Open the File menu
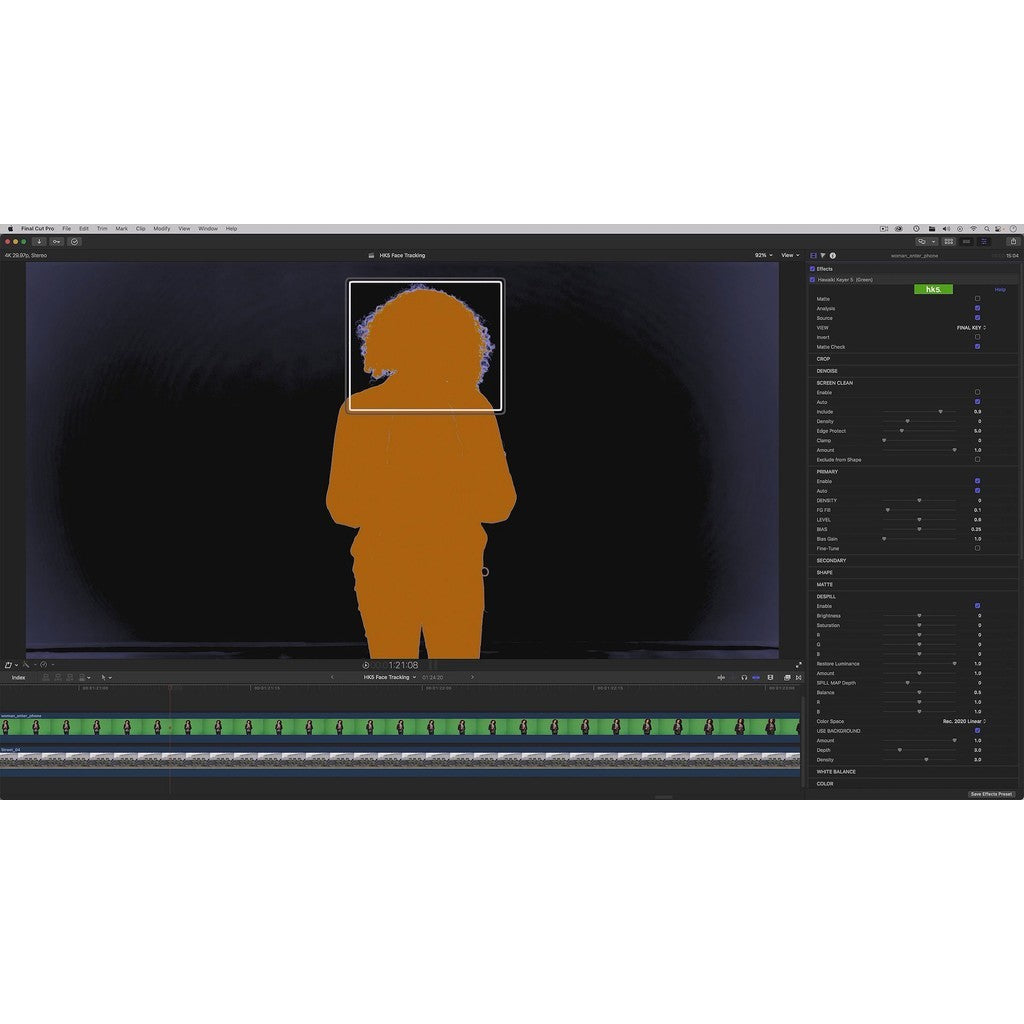Screen dimensions: 1024x1024 coord(67,229)
